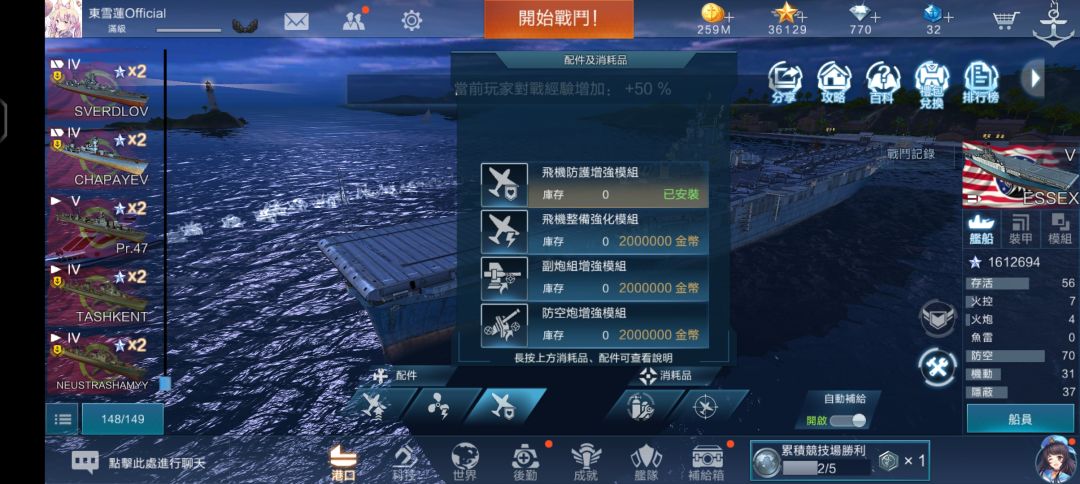Open the friends icon in top bar

click(354, 21)
